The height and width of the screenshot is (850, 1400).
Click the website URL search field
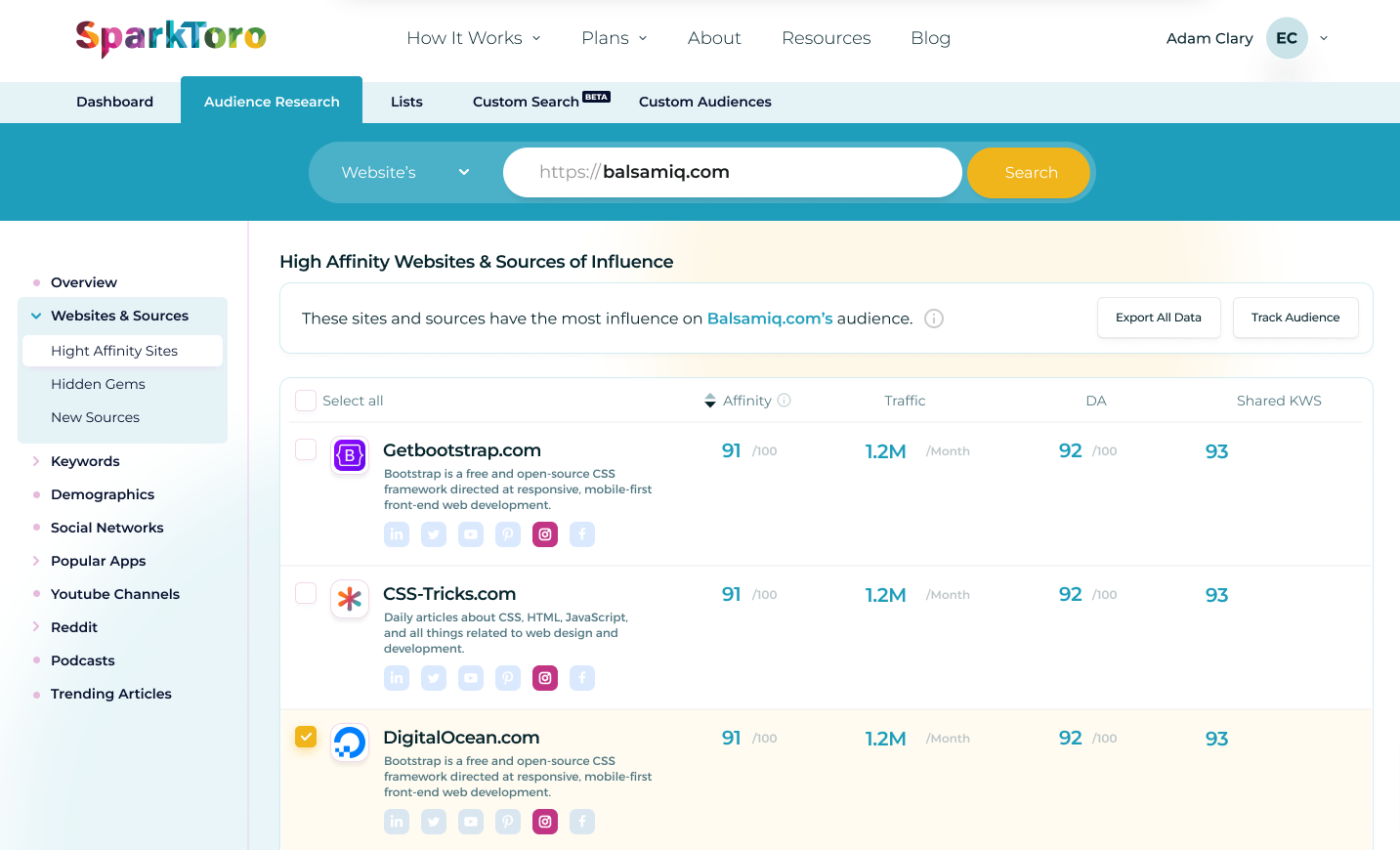733,173
